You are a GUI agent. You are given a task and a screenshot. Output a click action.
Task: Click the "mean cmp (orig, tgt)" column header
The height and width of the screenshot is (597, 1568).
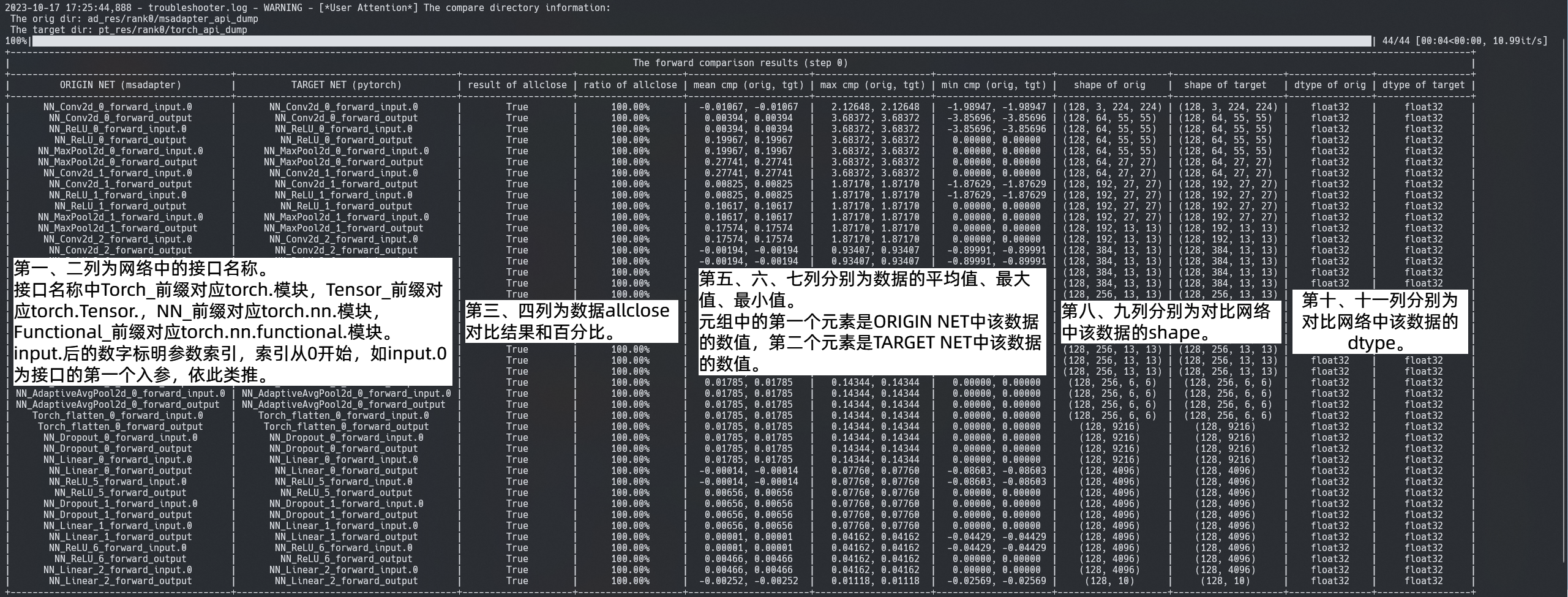tap(749, 85)
